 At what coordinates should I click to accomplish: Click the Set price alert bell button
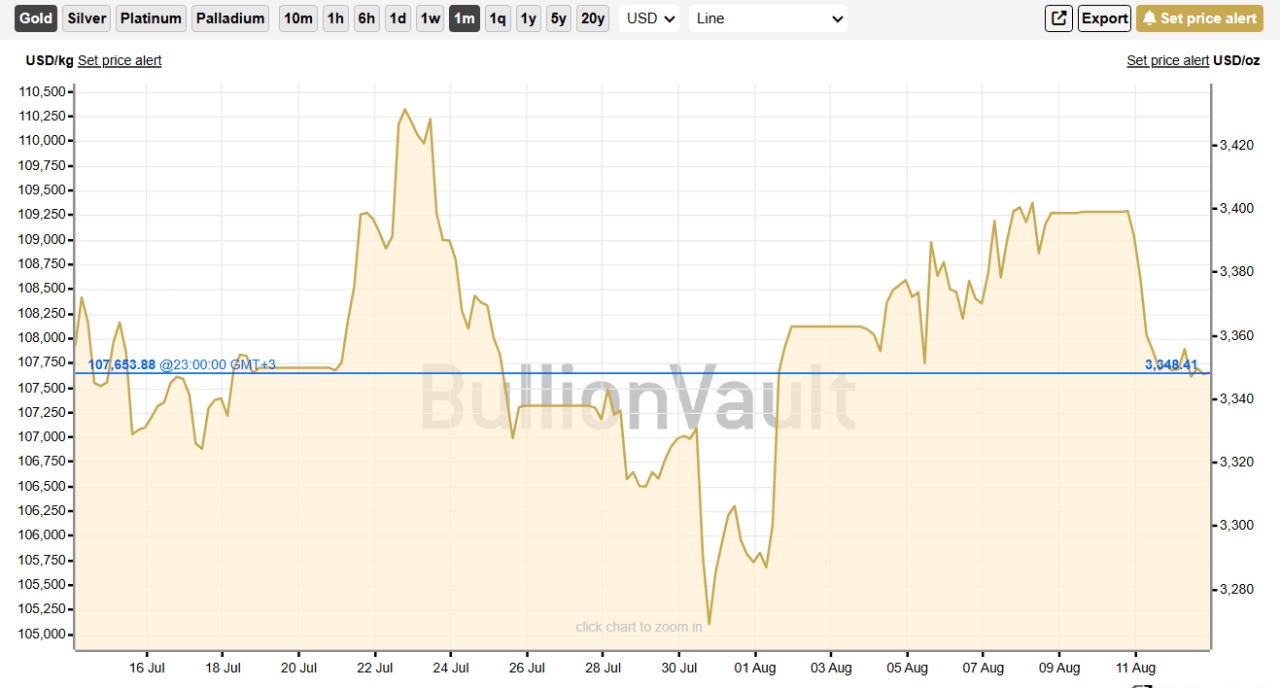pos(1199,18)
